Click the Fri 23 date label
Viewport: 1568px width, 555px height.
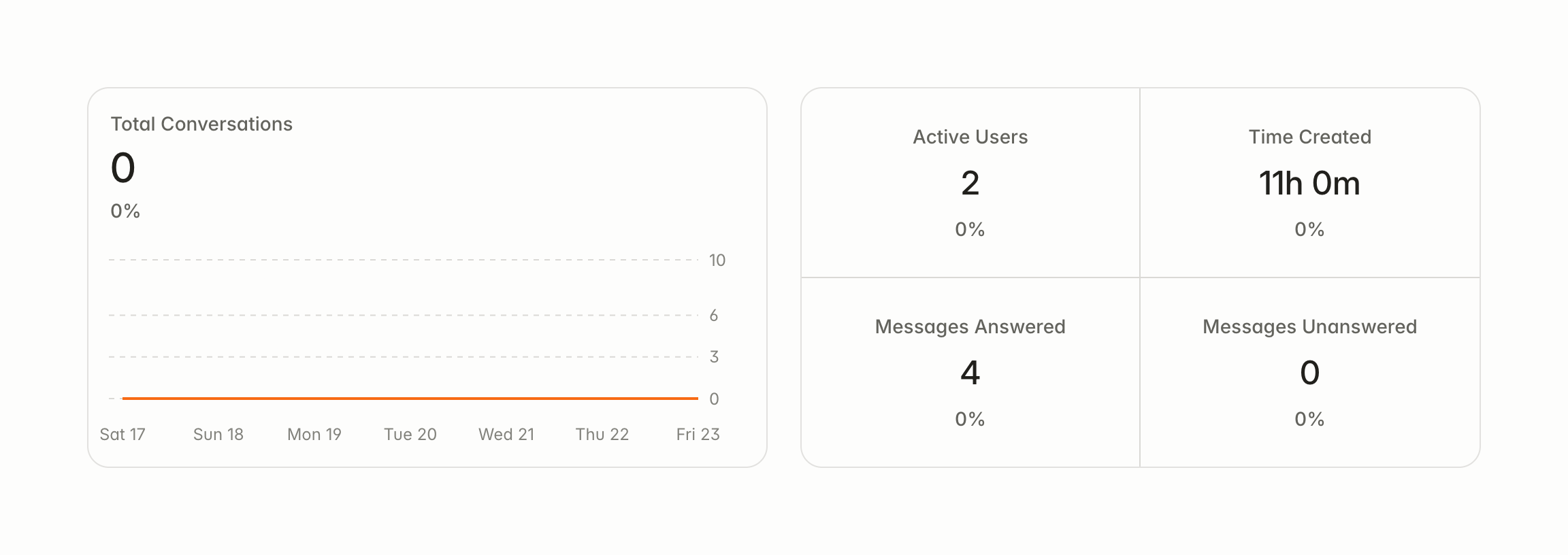tap(698, 434)
